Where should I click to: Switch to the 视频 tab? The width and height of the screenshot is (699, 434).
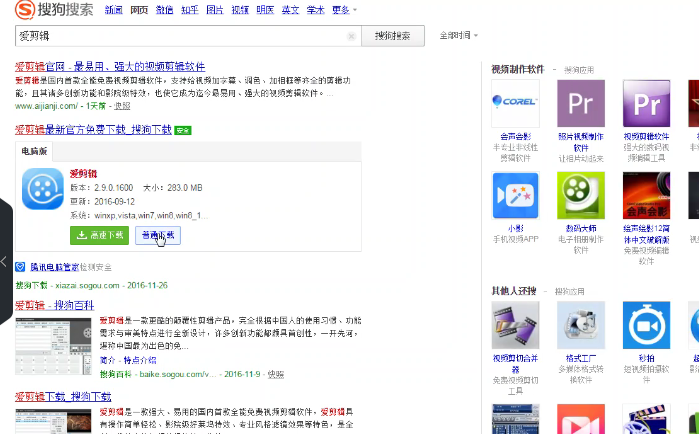coord(240,10)
